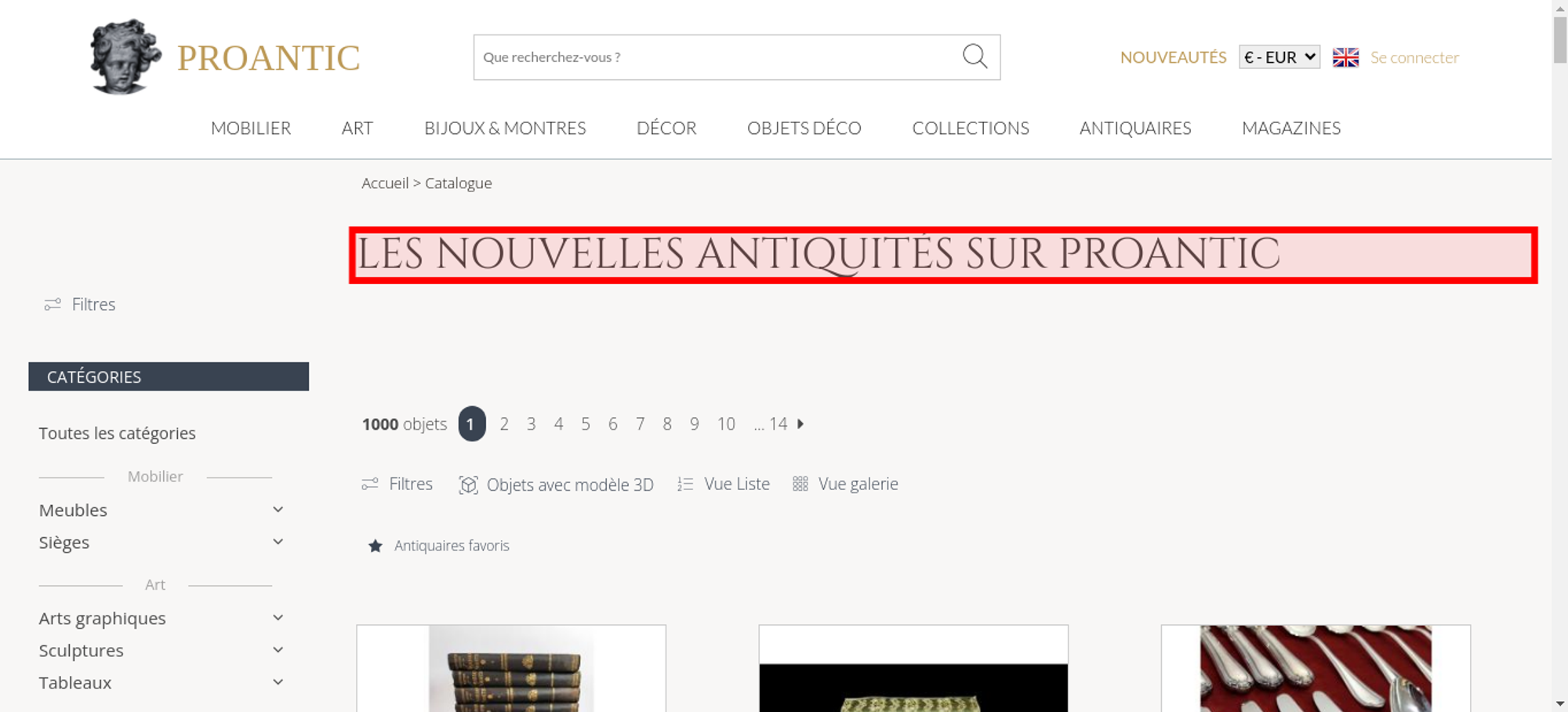Expand the Meubles category chevron
Image resolution: width=1568 pixels, height=712 pixels.
[278, 510]
